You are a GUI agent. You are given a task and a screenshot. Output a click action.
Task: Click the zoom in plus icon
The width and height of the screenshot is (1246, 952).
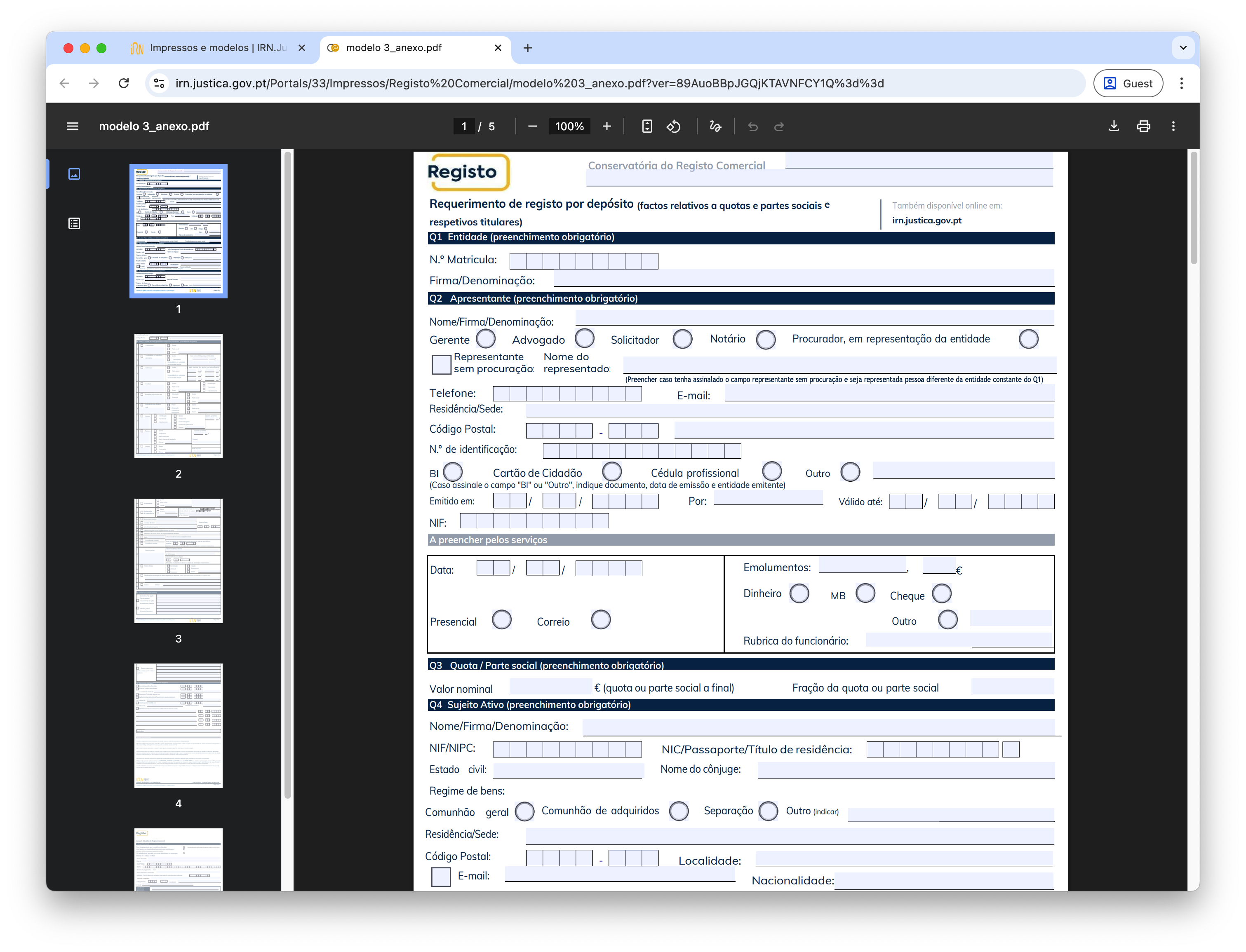607,127
